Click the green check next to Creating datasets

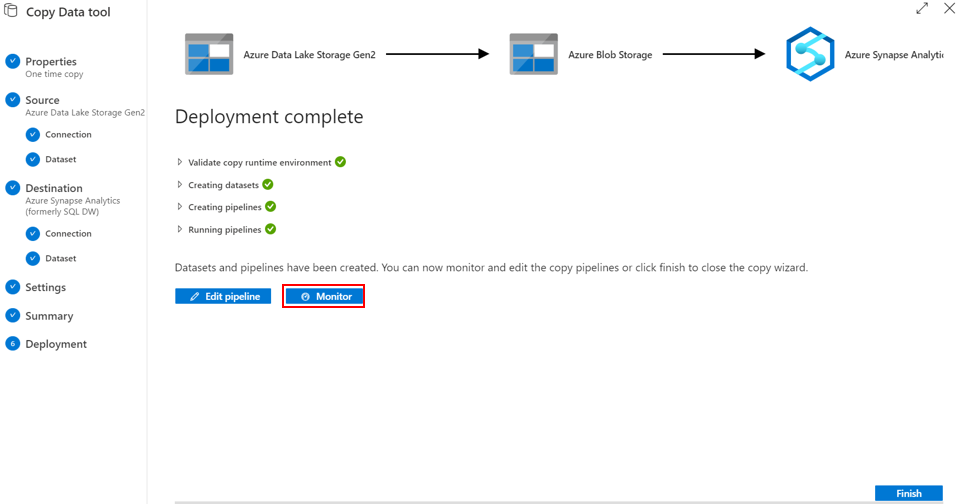(x=268, y=184)
